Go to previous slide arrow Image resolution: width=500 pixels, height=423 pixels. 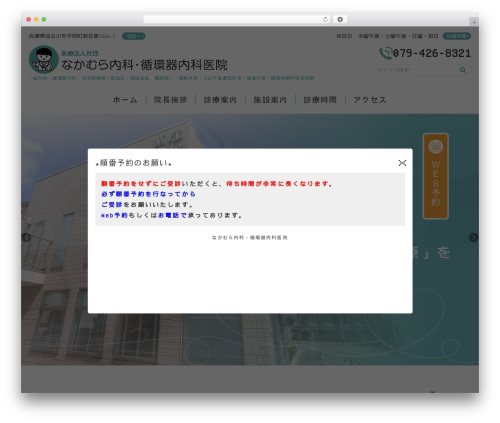(x=26, y=237)
